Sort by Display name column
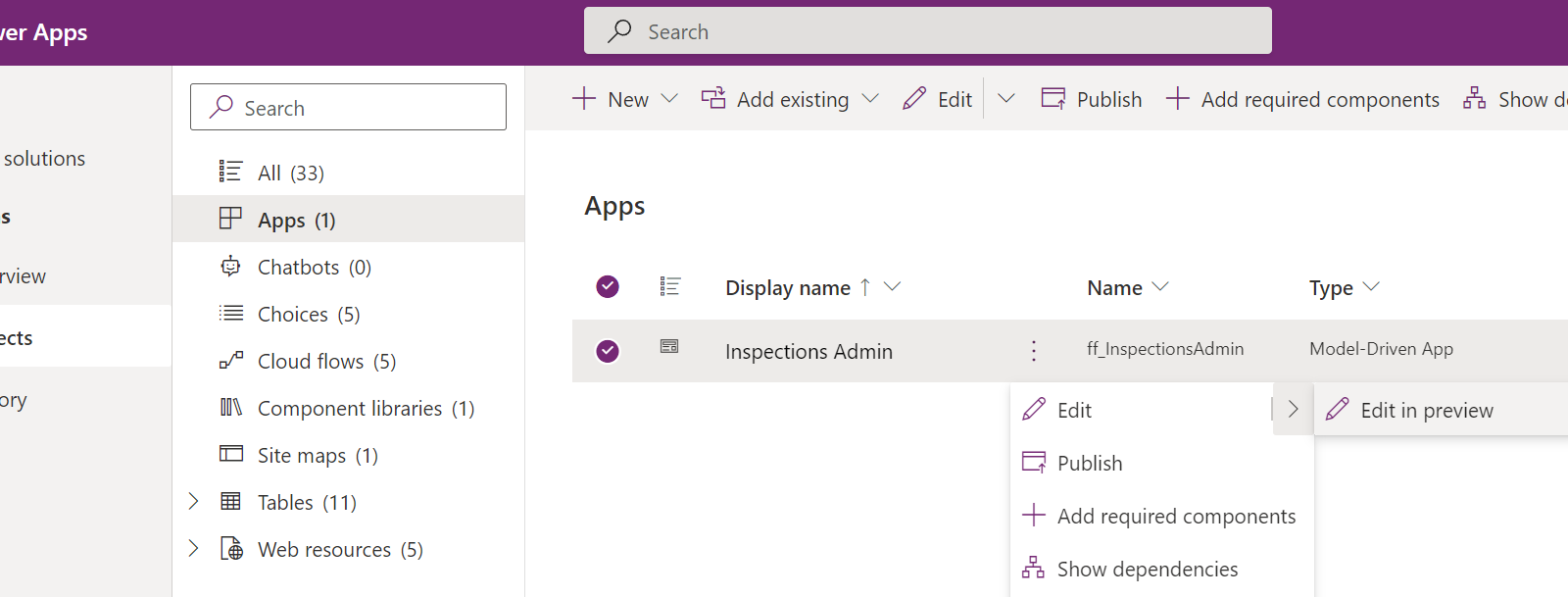The image size is (1568, 597). pos(788,287)
